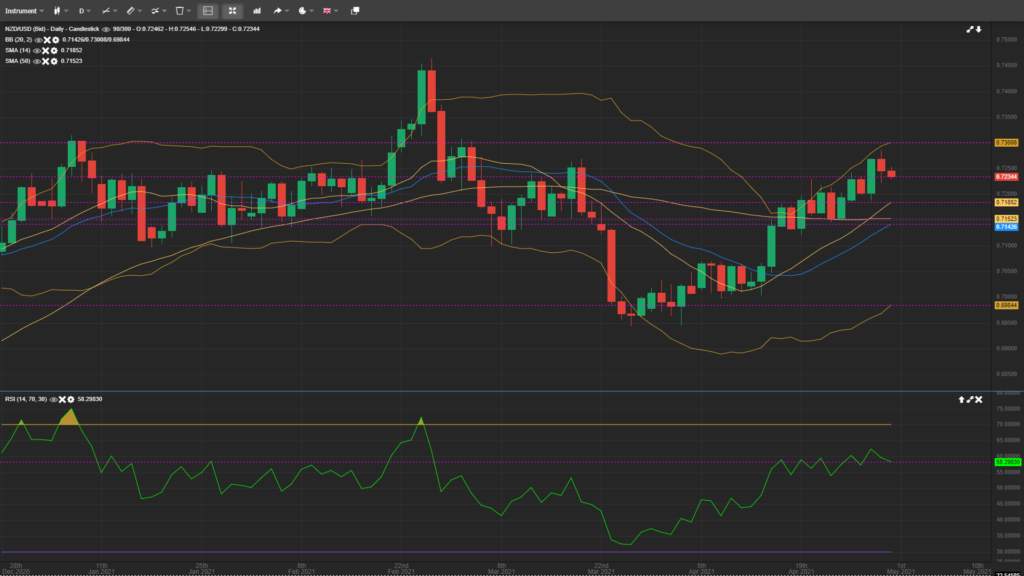Viewport: 1024px width, 576px height.
Task: Toggle visibility eye for SMA (14)
Action: [37, 50]
